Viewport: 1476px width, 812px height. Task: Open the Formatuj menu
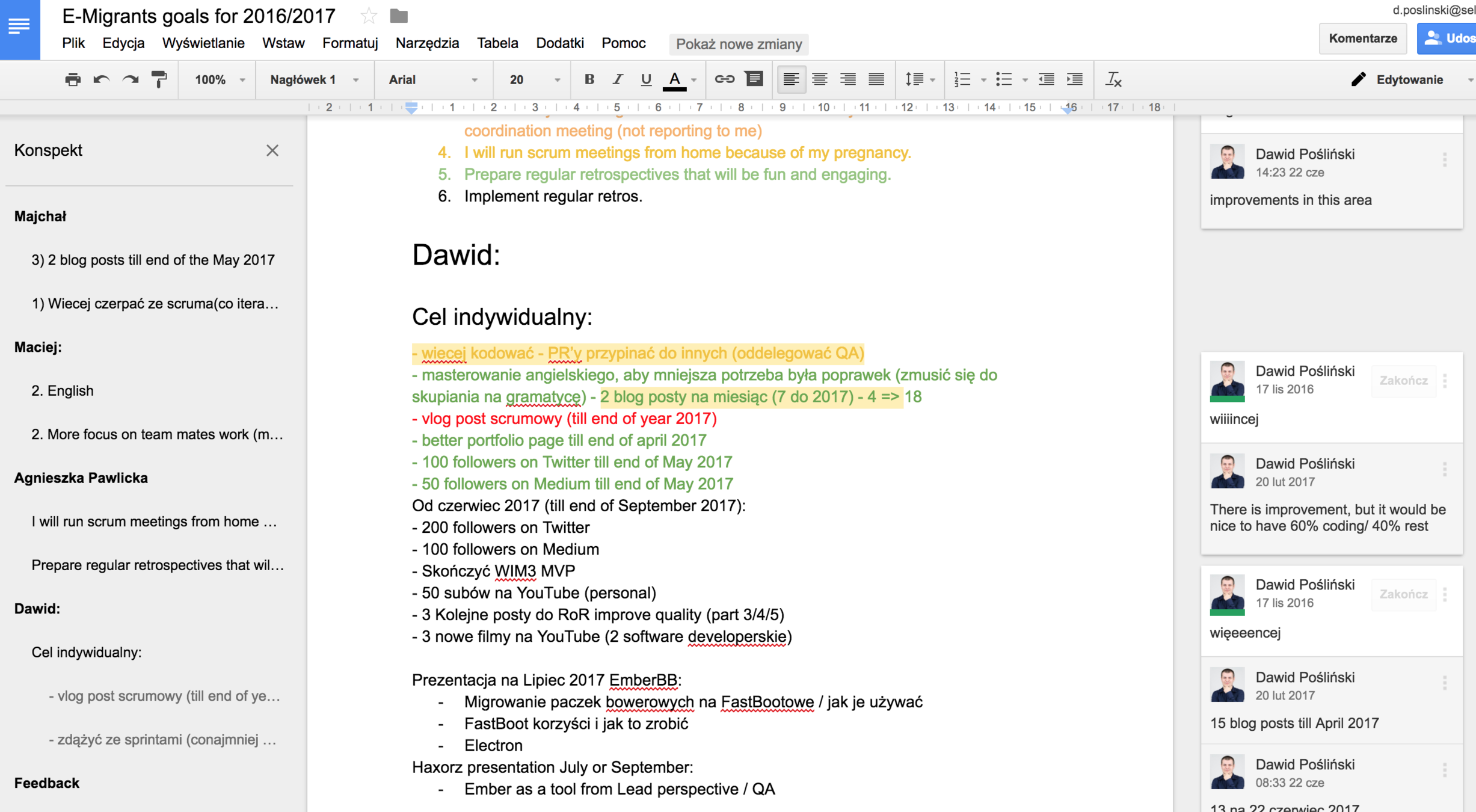point(349,43)
